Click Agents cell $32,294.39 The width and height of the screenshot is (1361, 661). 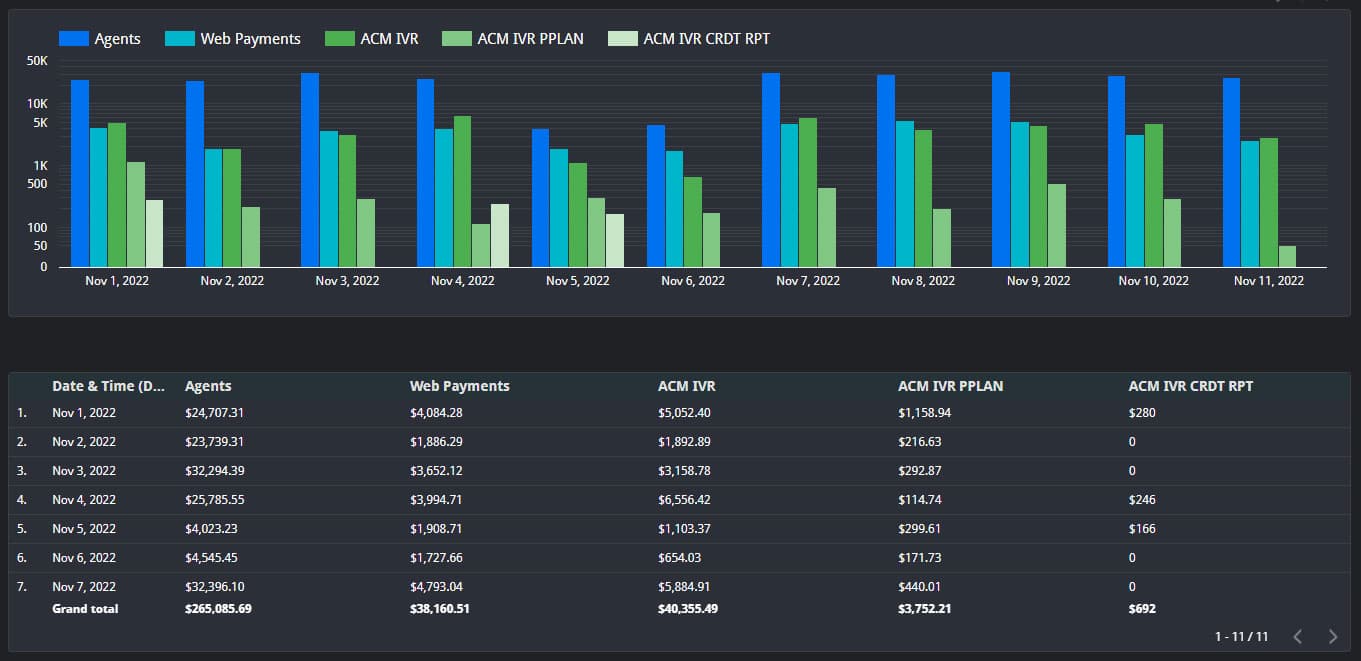(x=215, y=470)
